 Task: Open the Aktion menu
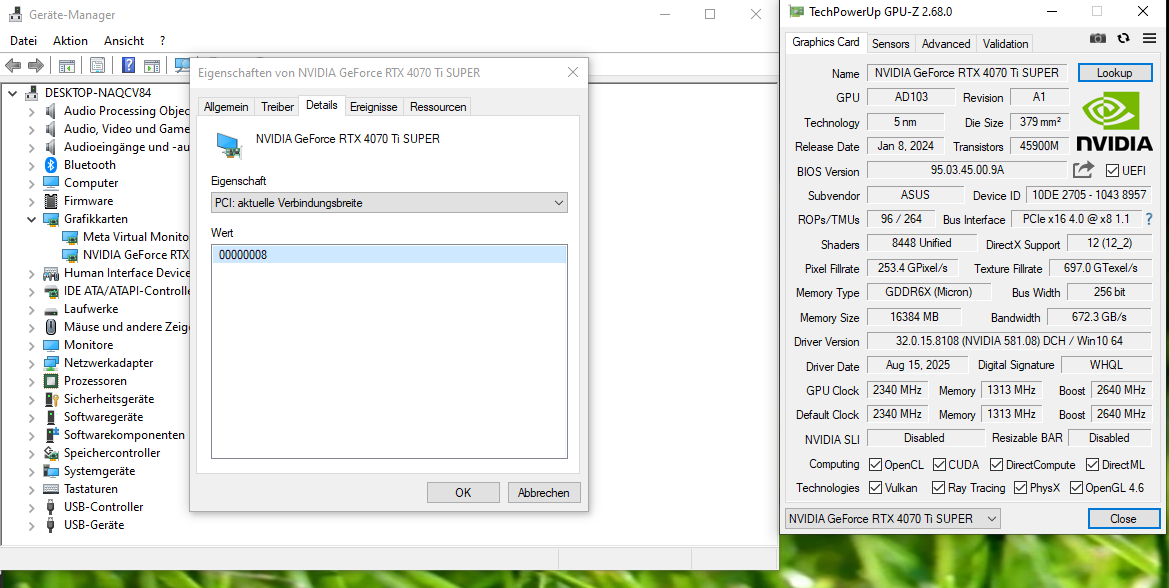coord(71,41)
